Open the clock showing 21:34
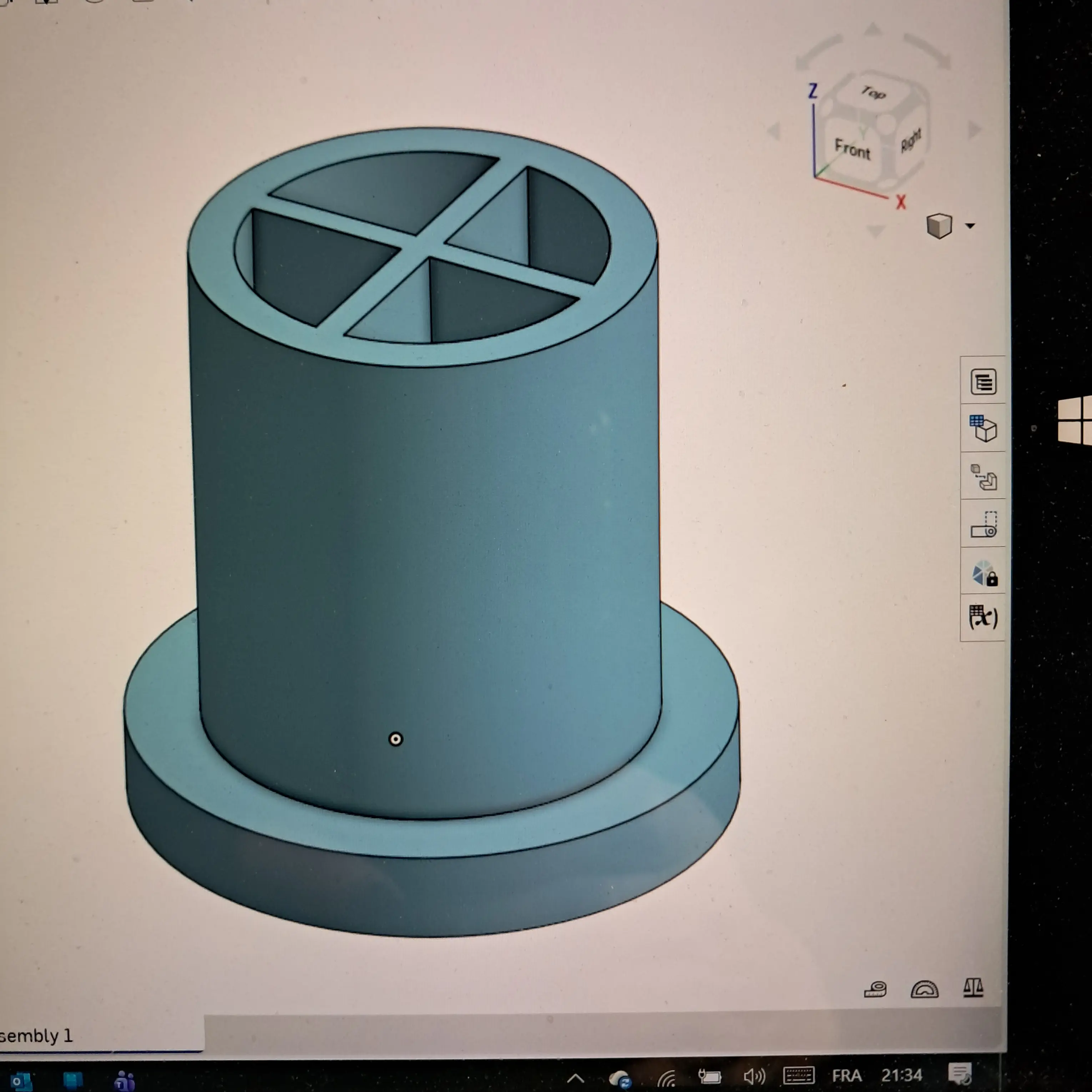1092x1092 pixels. coord(901,1075)
